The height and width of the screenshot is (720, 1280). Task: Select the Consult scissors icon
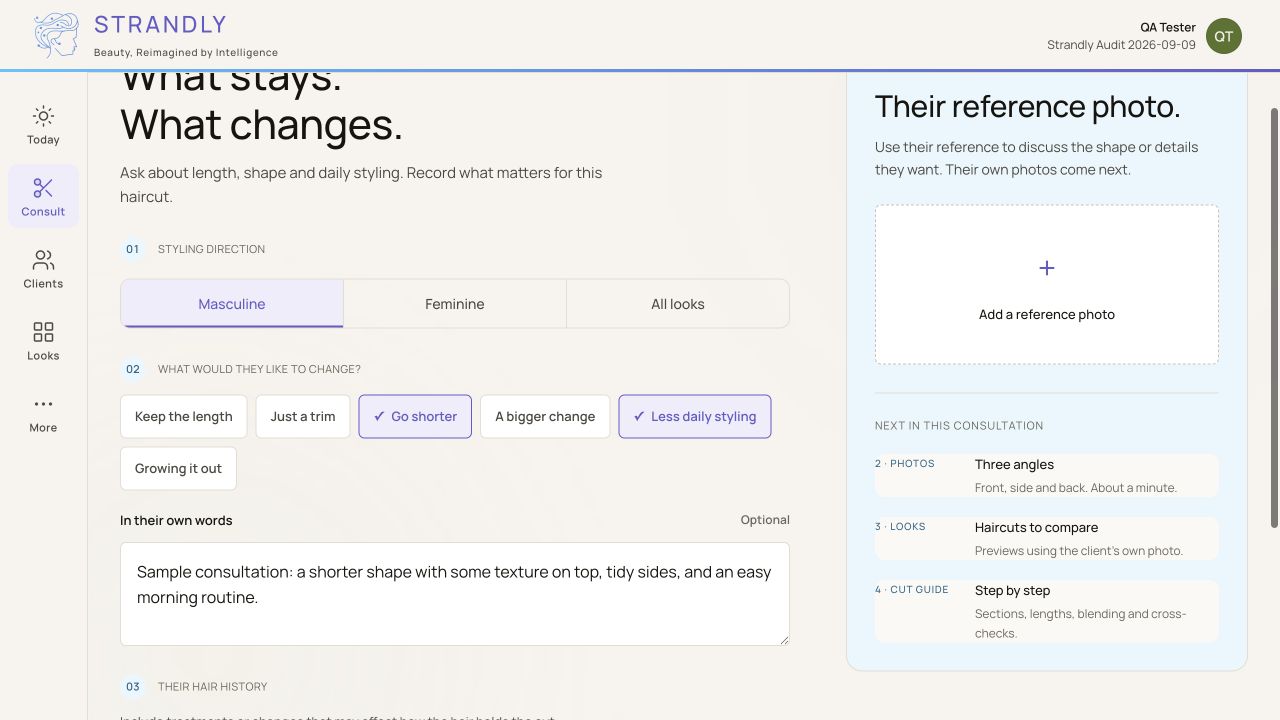[x=43, y=188]
